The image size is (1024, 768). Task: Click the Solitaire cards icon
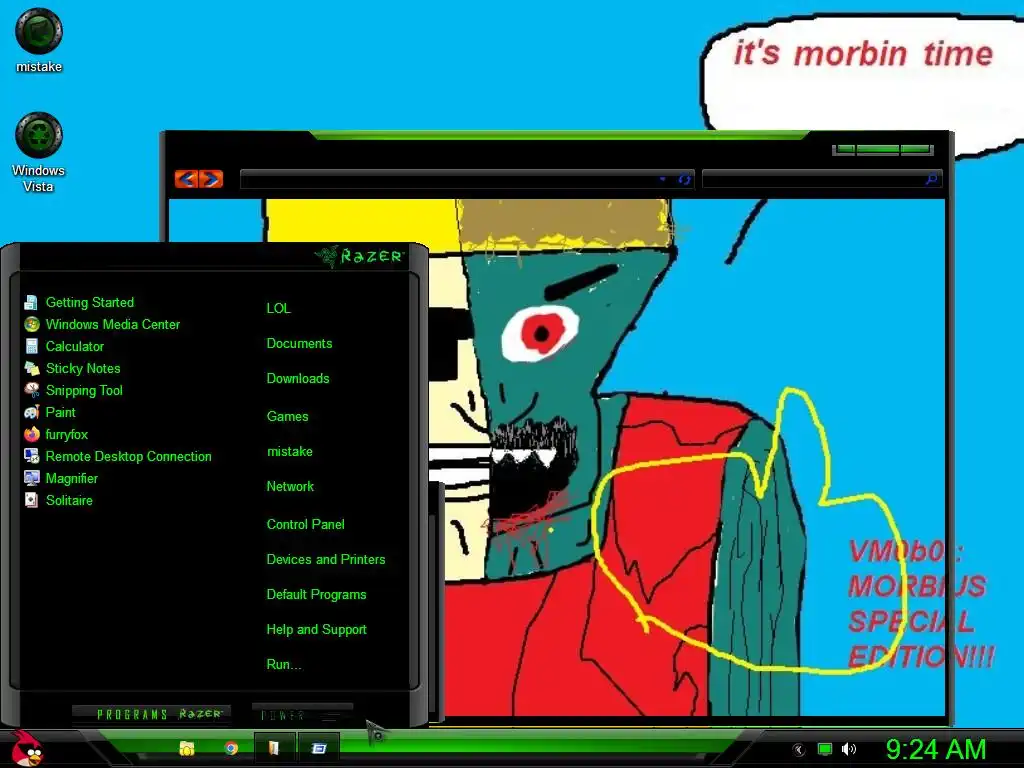click(31, 500)
